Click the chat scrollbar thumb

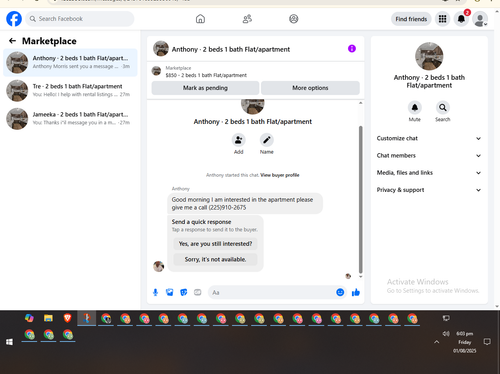[x=360, y=199]
